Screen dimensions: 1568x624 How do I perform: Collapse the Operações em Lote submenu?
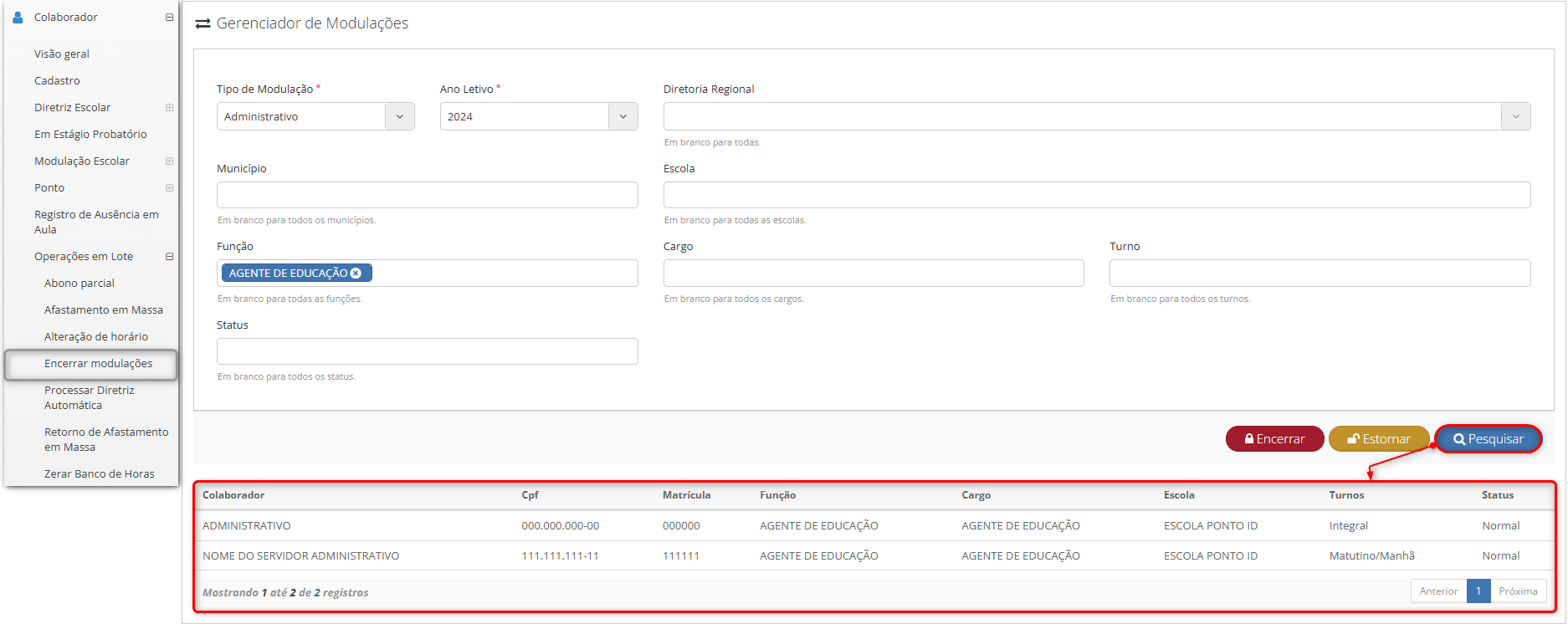coord(169,257)
